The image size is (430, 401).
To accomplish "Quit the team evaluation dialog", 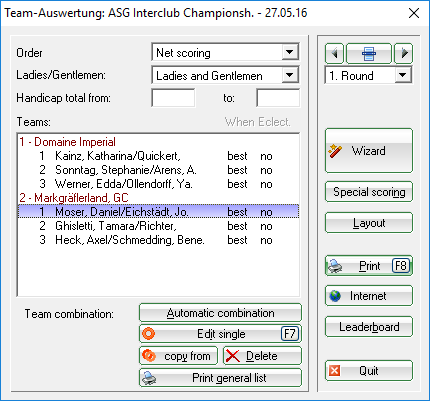I will 369,370.
